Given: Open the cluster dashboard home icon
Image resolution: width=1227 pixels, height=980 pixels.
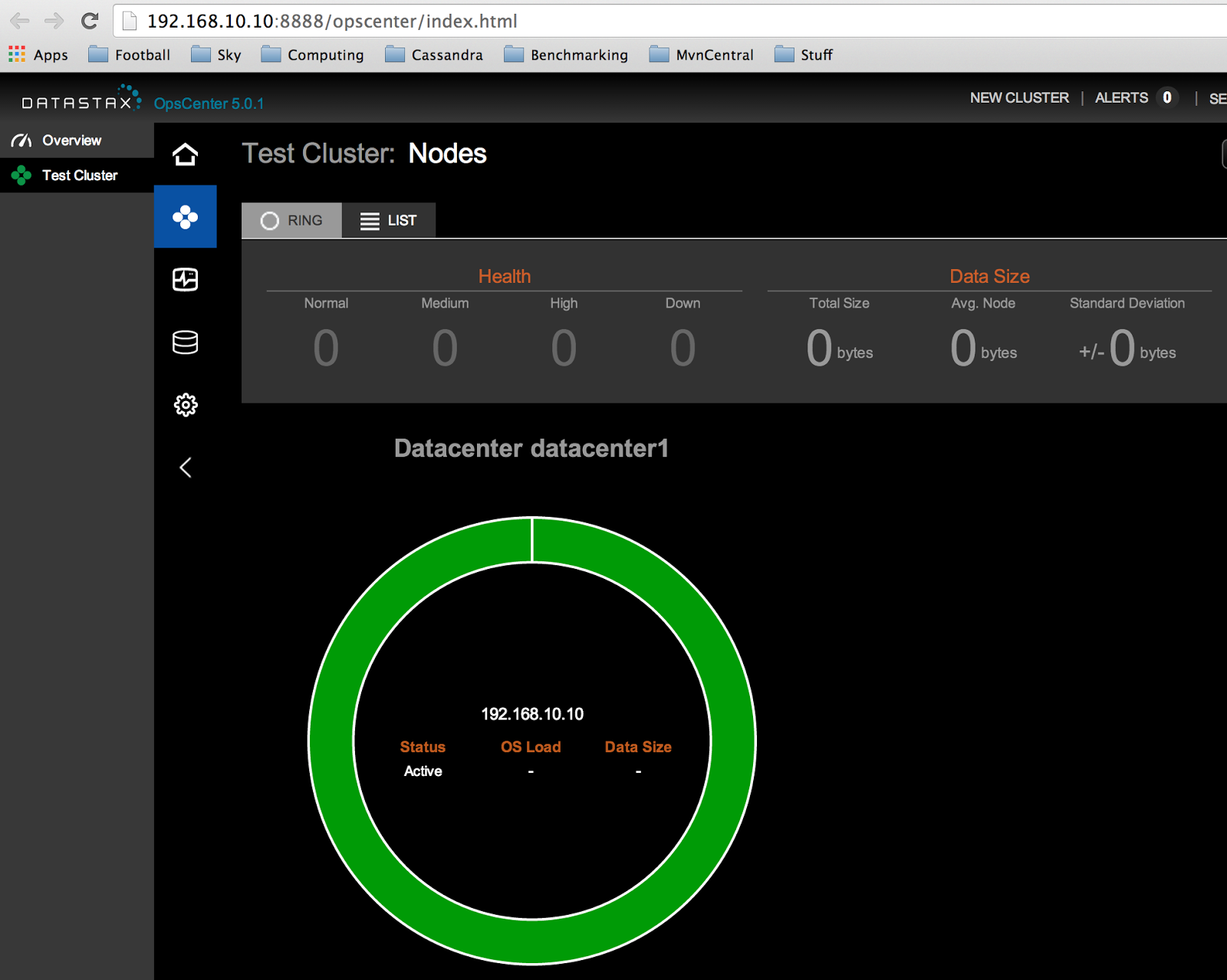Looking at the screenshot, I should coord(185,154).
